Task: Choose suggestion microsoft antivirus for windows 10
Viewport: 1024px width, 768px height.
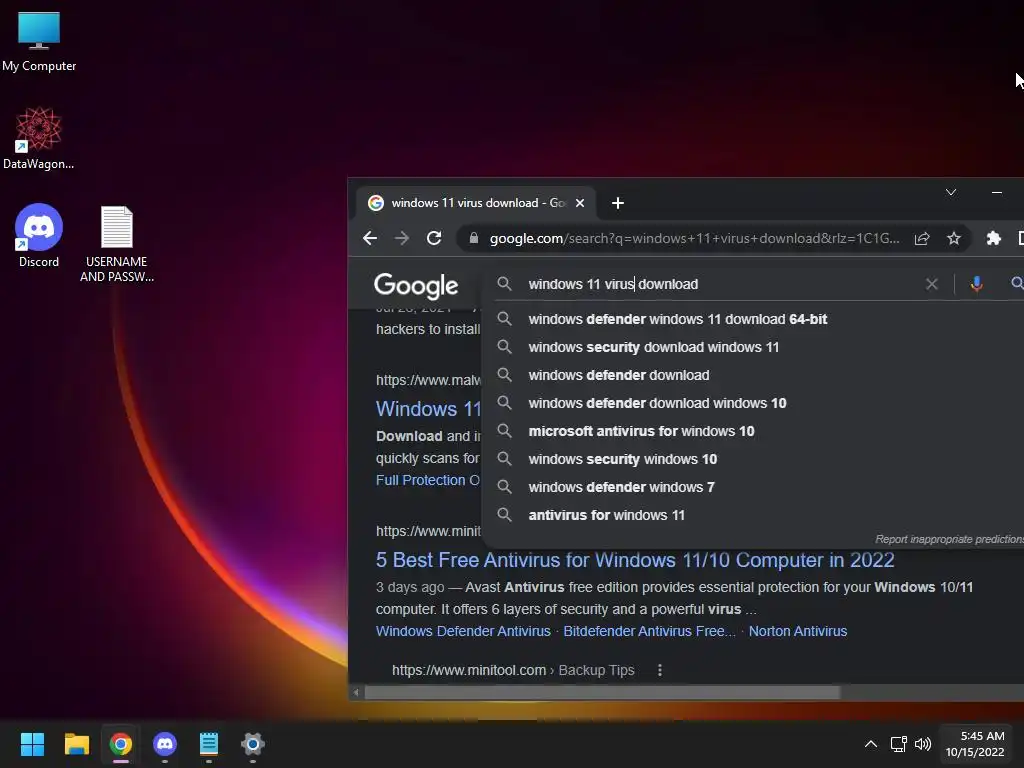Action: coord(641,432)
